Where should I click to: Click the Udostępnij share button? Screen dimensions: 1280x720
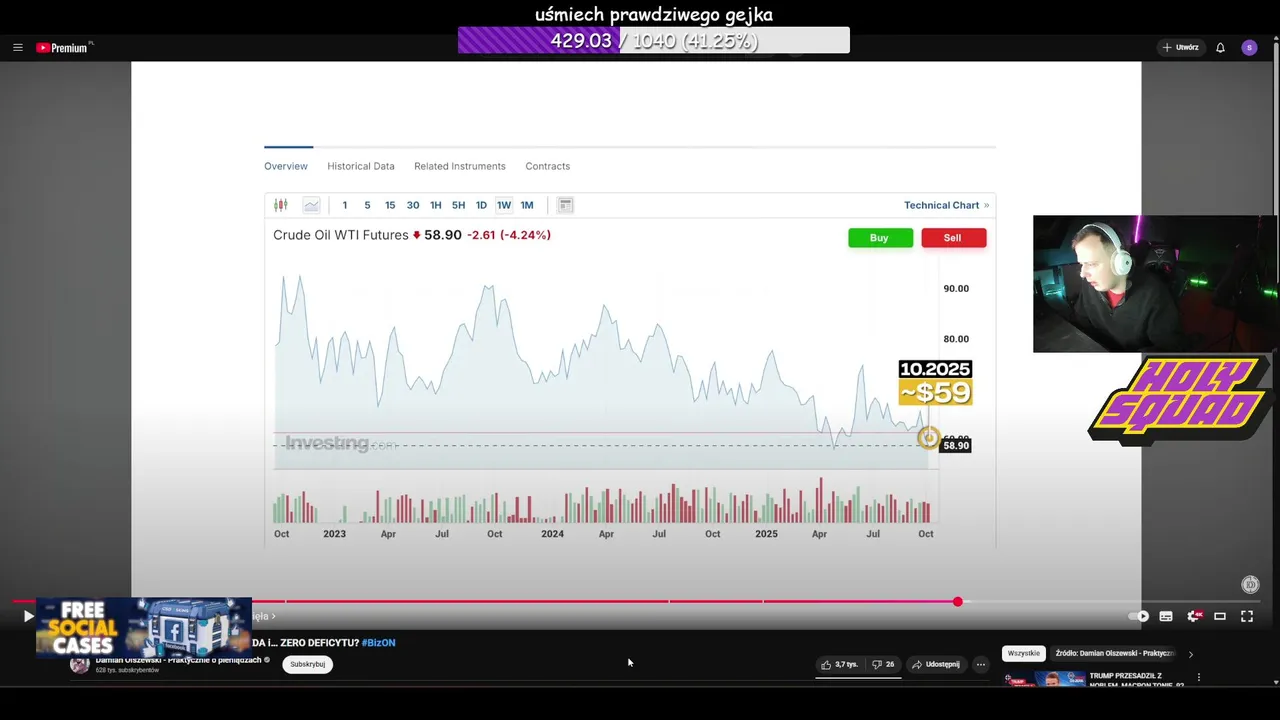(x=936, y=664)
